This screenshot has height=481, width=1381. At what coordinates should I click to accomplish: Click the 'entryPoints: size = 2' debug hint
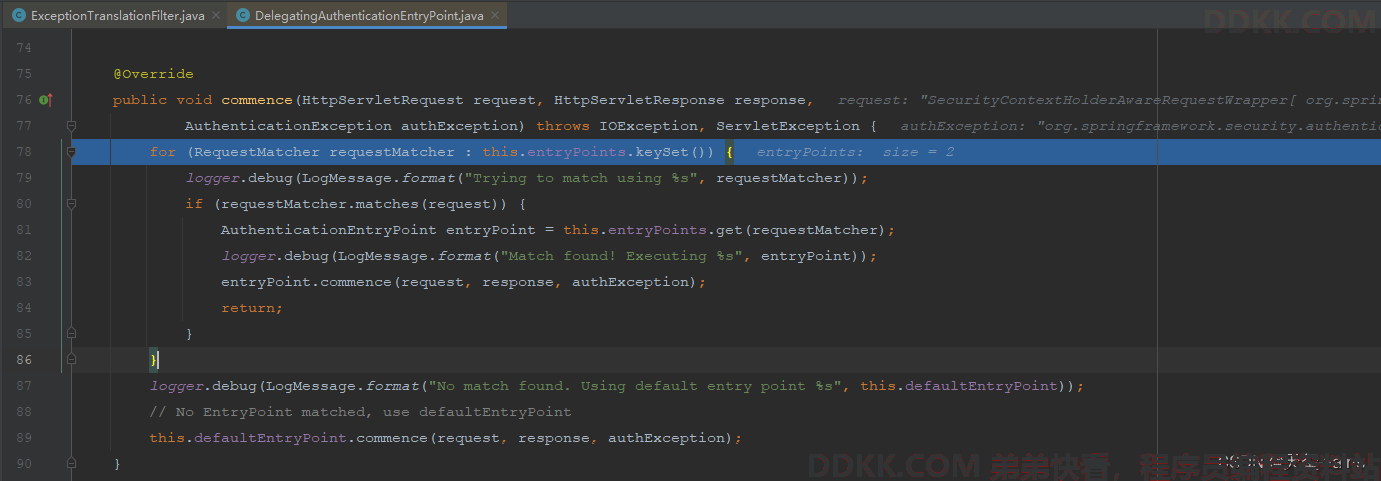tap(855, 152)
